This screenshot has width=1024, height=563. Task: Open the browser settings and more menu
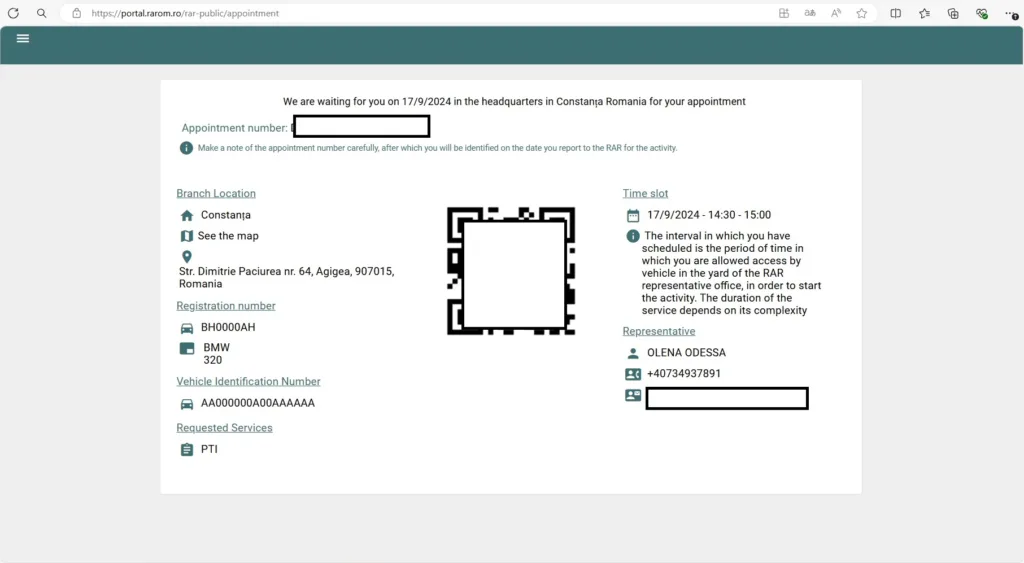tap(1011, 13)
